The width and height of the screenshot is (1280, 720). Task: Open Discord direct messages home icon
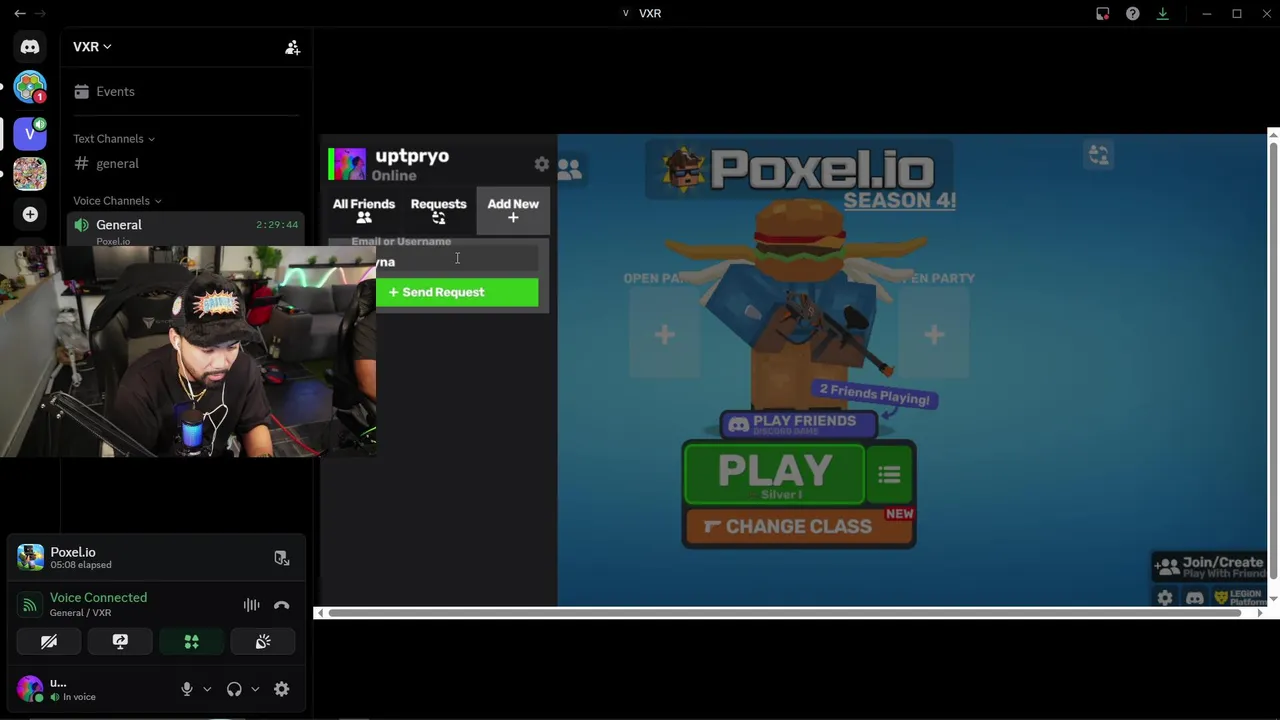(30, 47)
